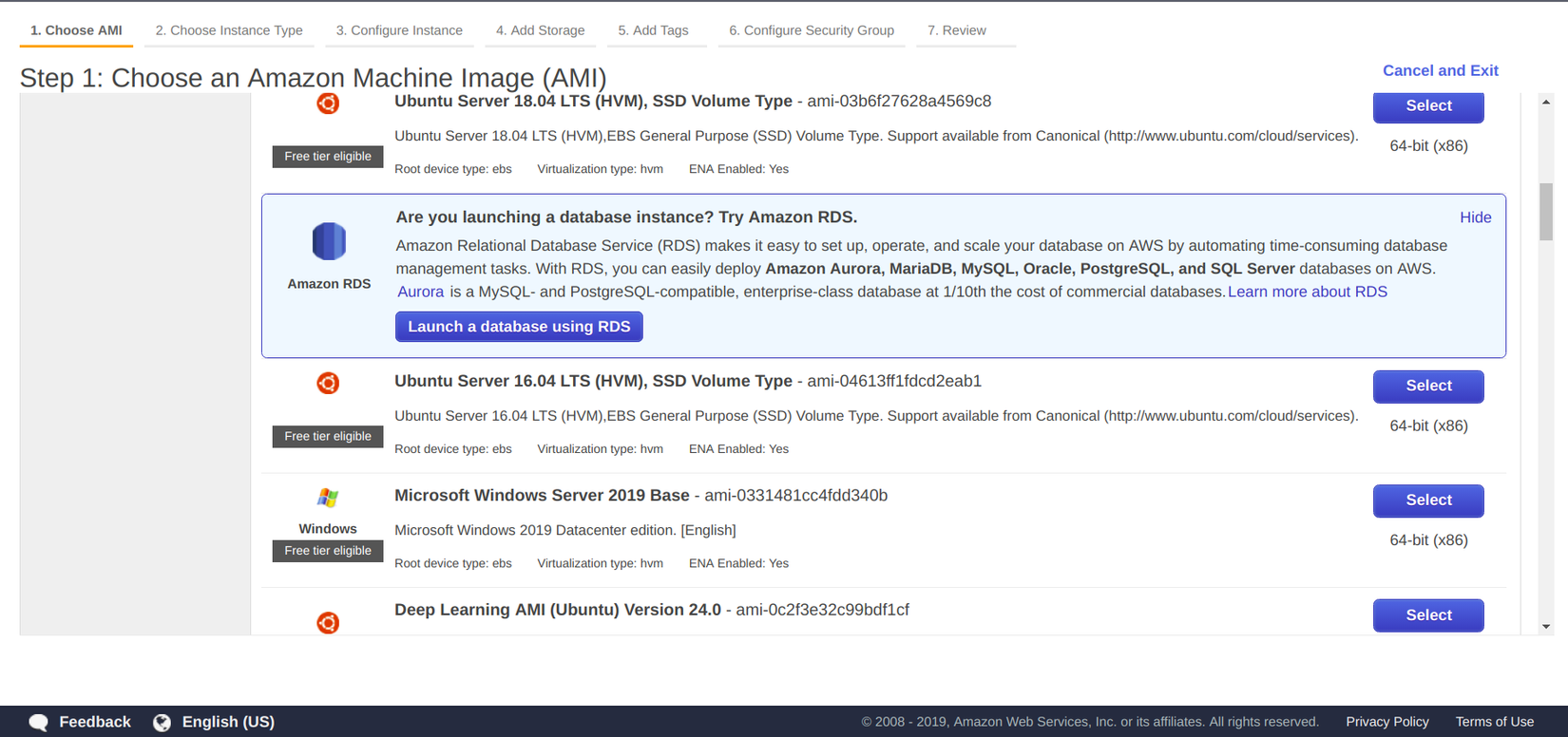Click the Ubuntu Server 16.04 LTS title

[593, 381]
